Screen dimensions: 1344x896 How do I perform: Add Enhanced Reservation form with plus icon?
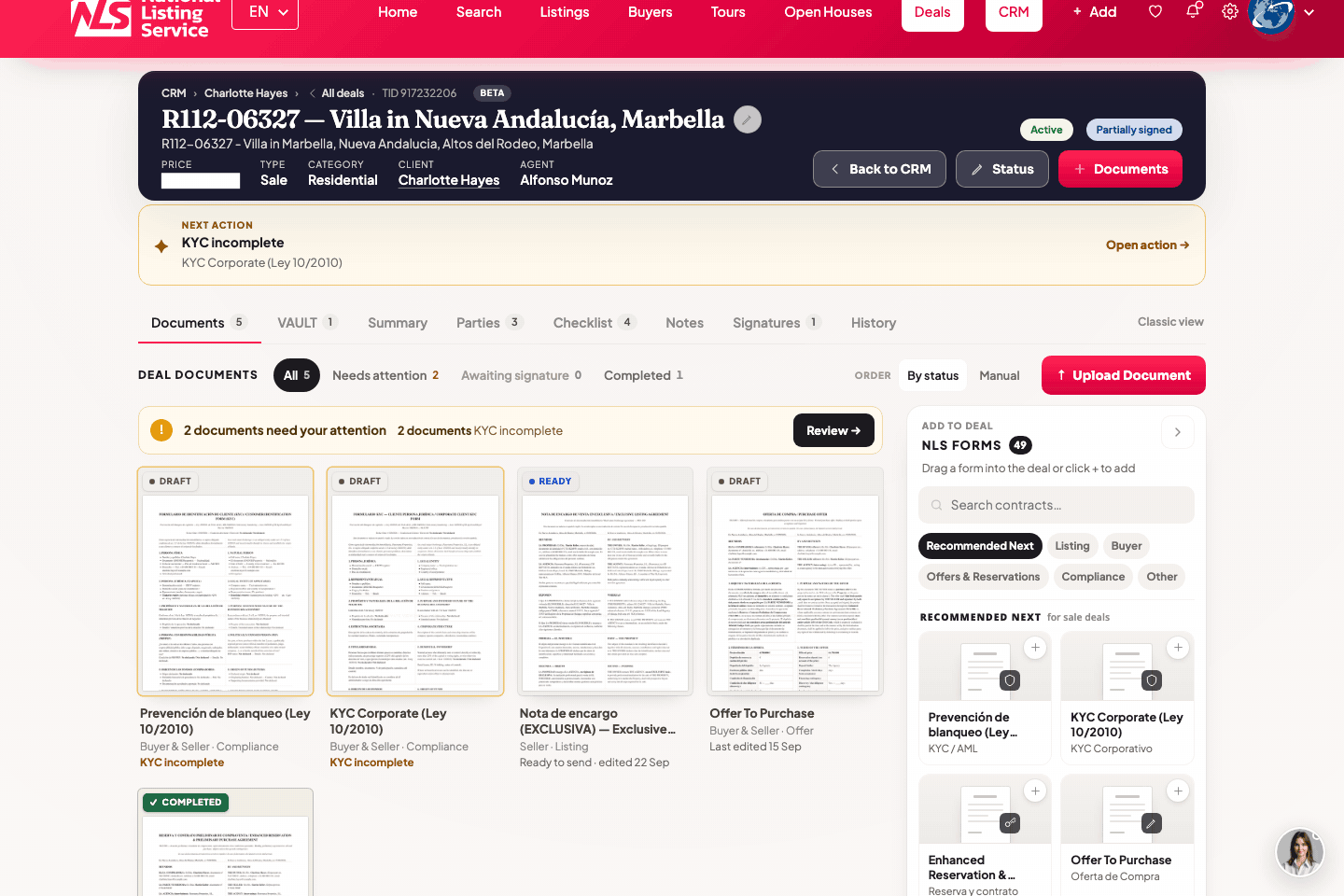coord(1035,791)
